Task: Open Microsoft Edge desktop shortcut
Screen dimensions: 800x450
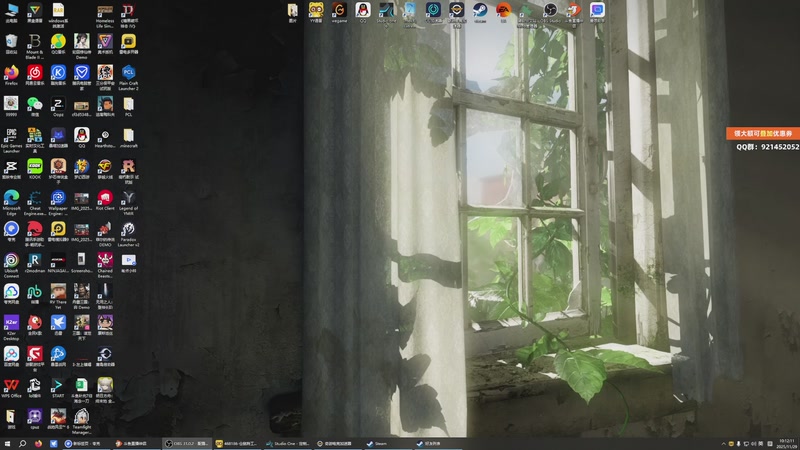Action: 11,203
